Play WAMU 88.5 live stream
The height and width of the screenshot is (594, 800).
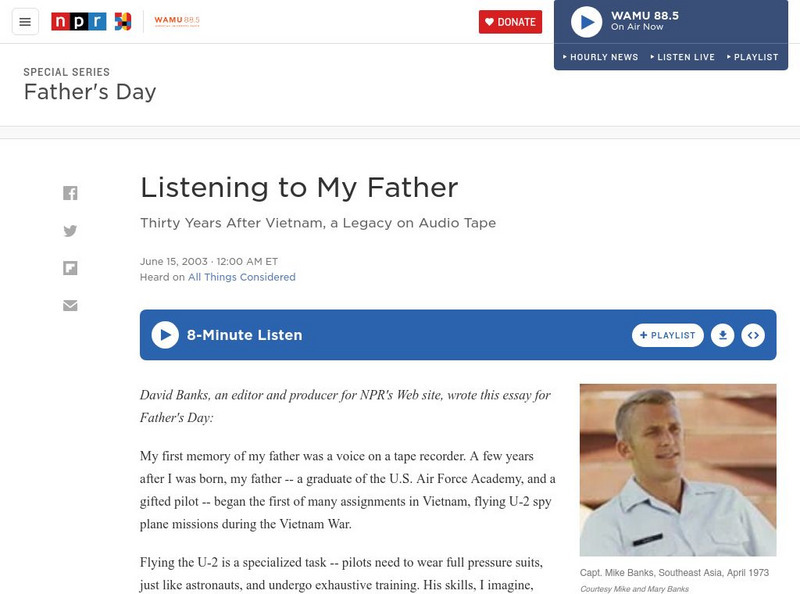pyautogui.click(x=587, y=22)
